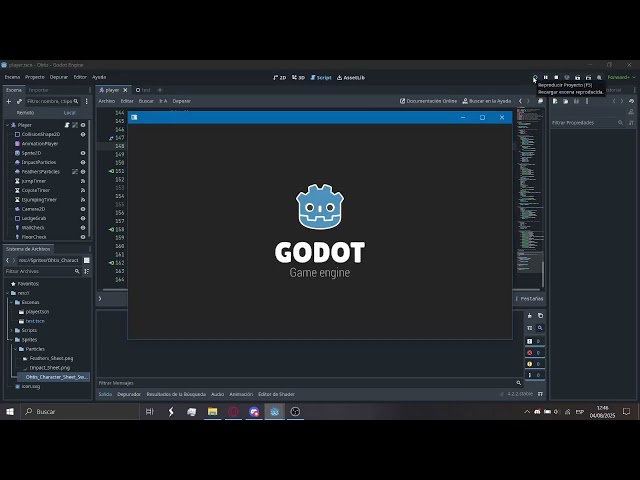
Task: Open the Forward+ renderer dropdown
Action: [x=621, y=77]
